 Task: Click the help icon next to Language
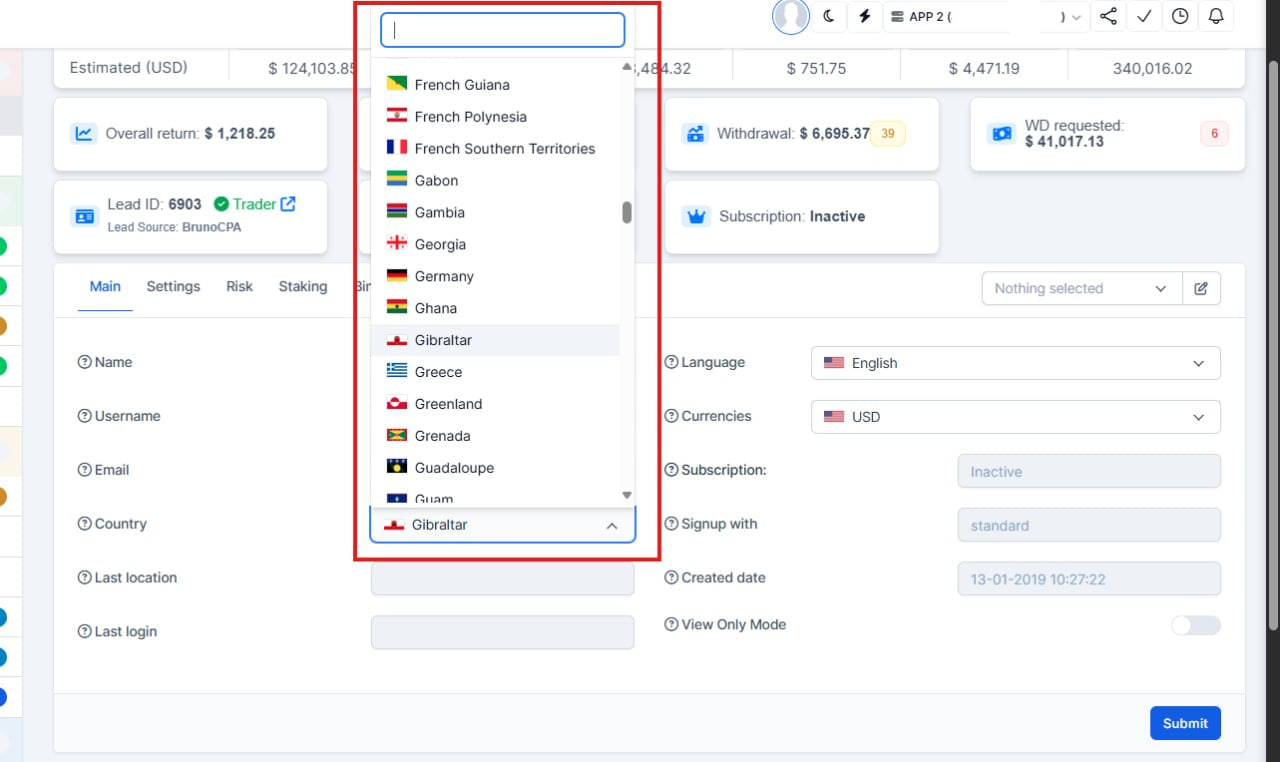click(671, 362)
